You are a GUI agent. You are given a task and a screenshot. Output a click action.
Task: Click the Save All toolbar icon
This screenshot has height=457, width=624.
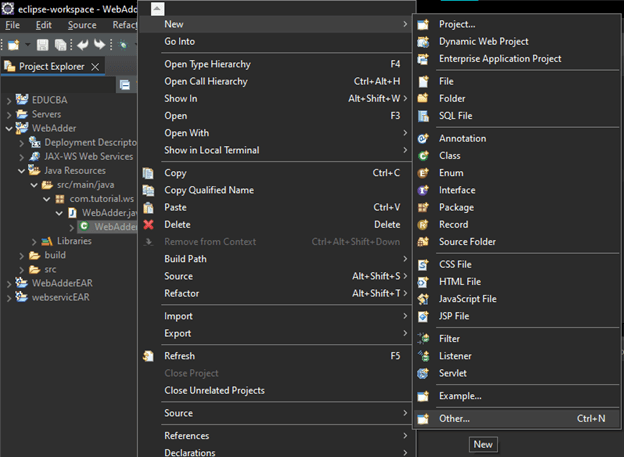tap(60, 45)
